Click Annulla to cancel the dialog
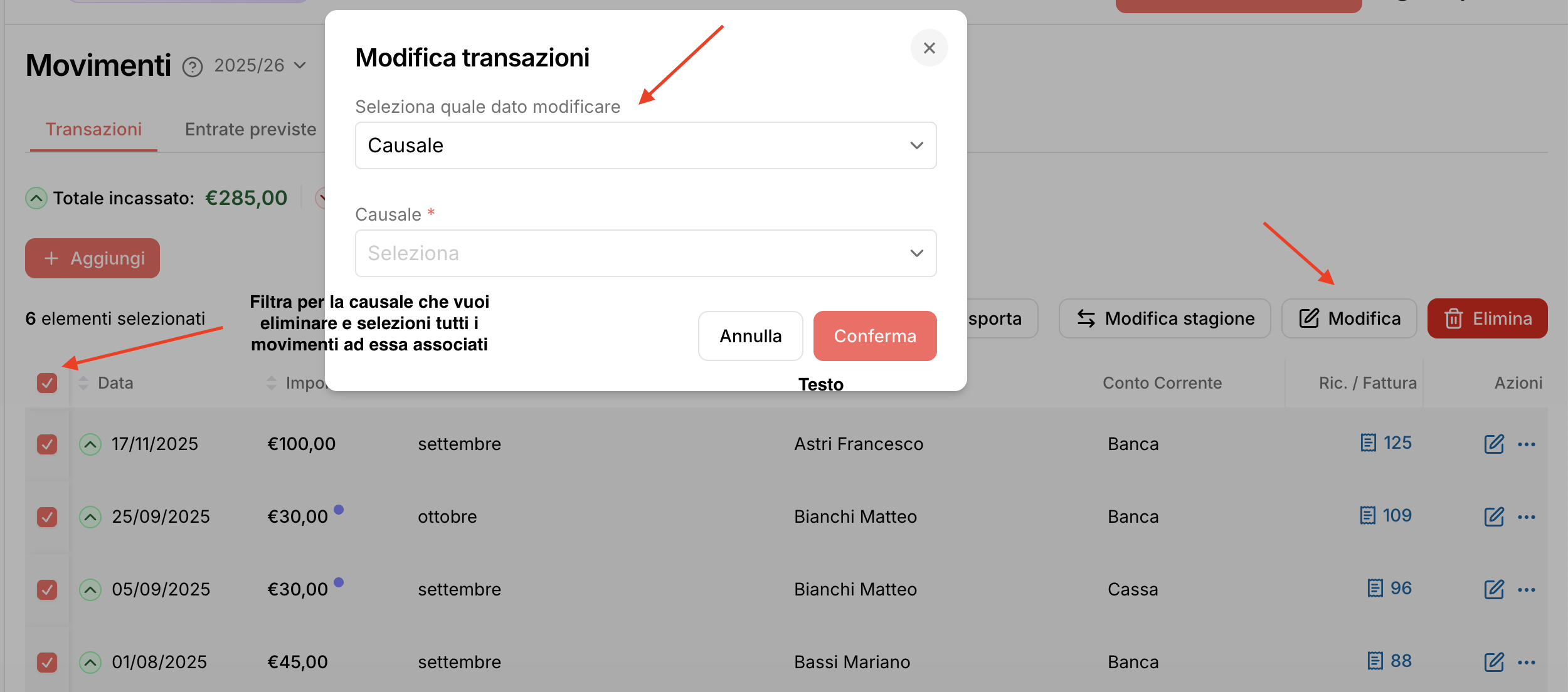The height and width of the screenshot is (692, 1568). click(750, 336)
